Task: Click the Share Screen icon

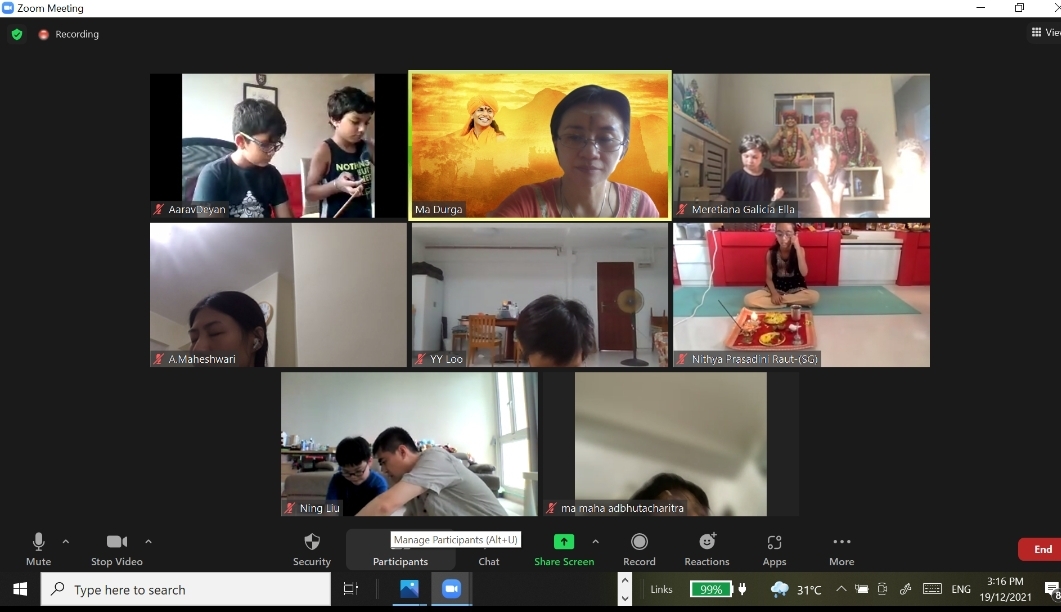Action: (564, 541)
